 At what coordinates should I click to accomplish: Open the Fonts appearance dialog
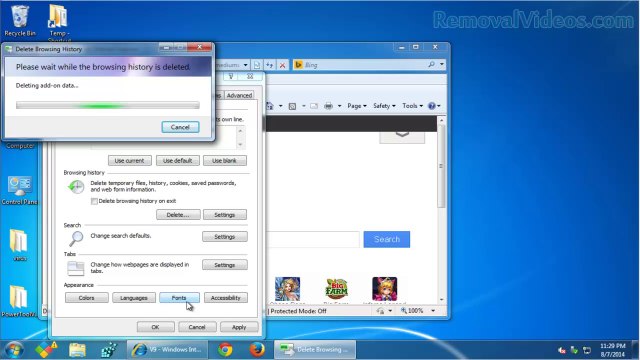pos(179,298)
